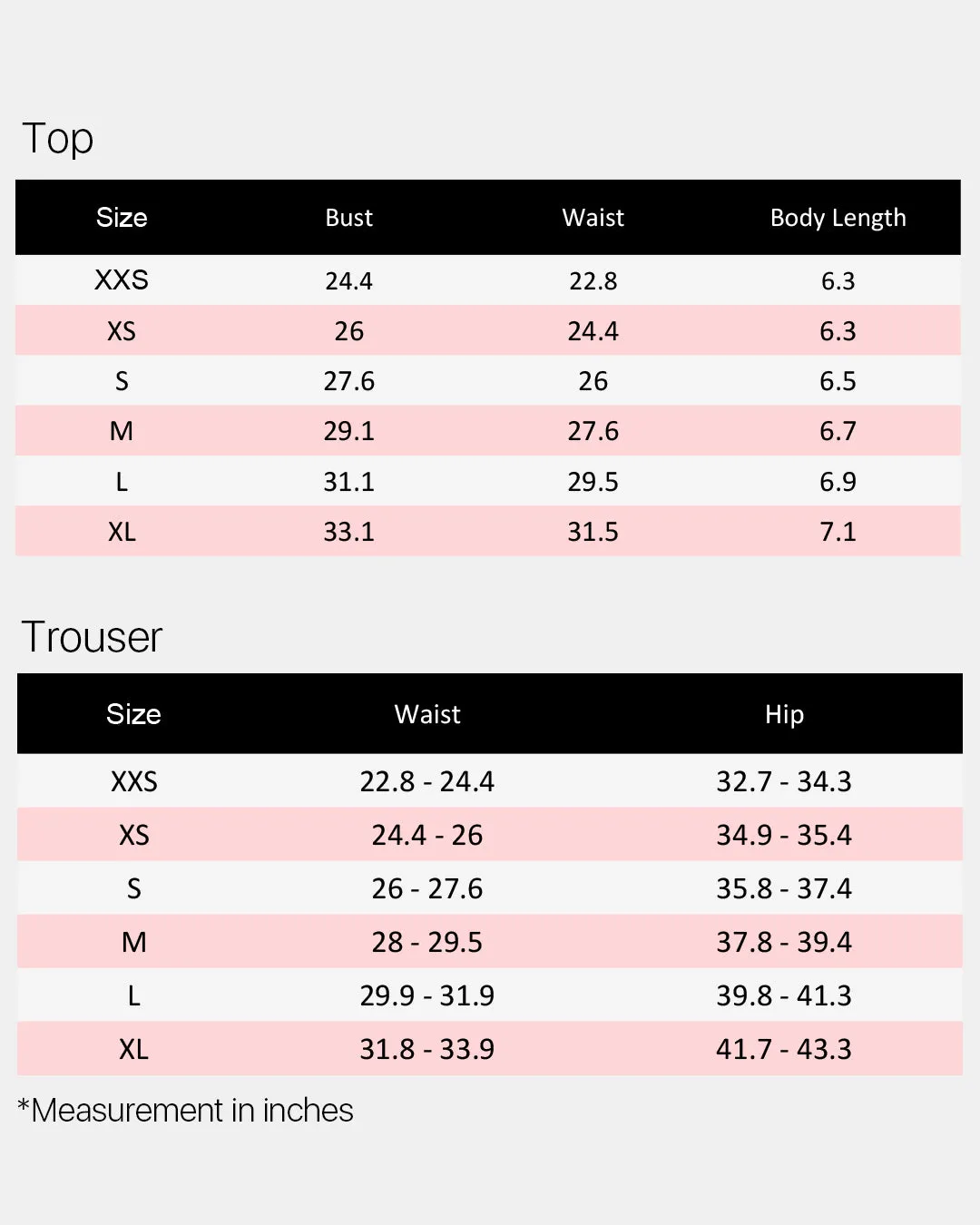The image size is (980, 1225).
Task: Select trouser waist range 28 - 29.5
Action: [x=427, y=942]
